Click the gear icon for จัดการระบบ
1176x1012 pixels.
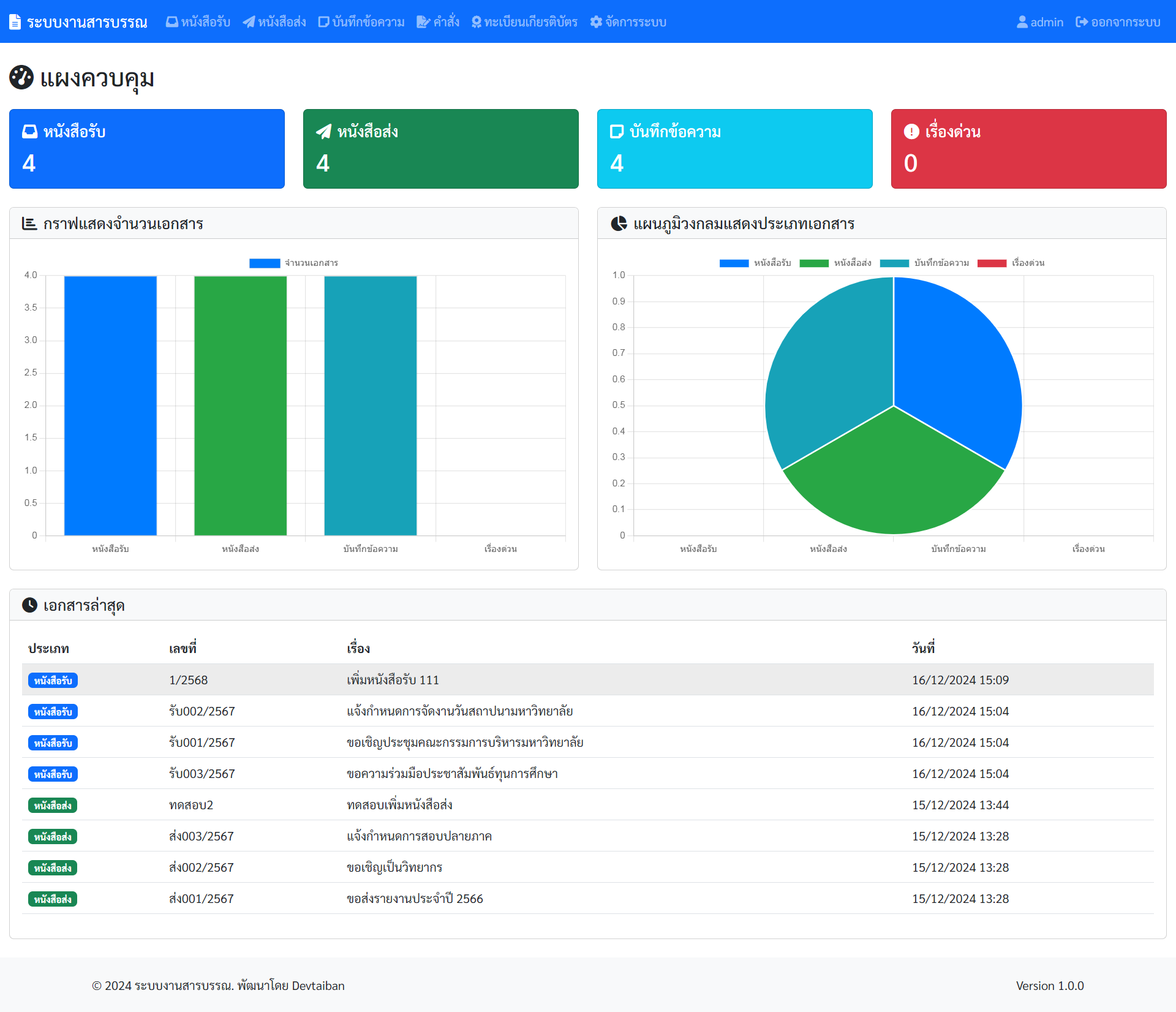(596, 22)
